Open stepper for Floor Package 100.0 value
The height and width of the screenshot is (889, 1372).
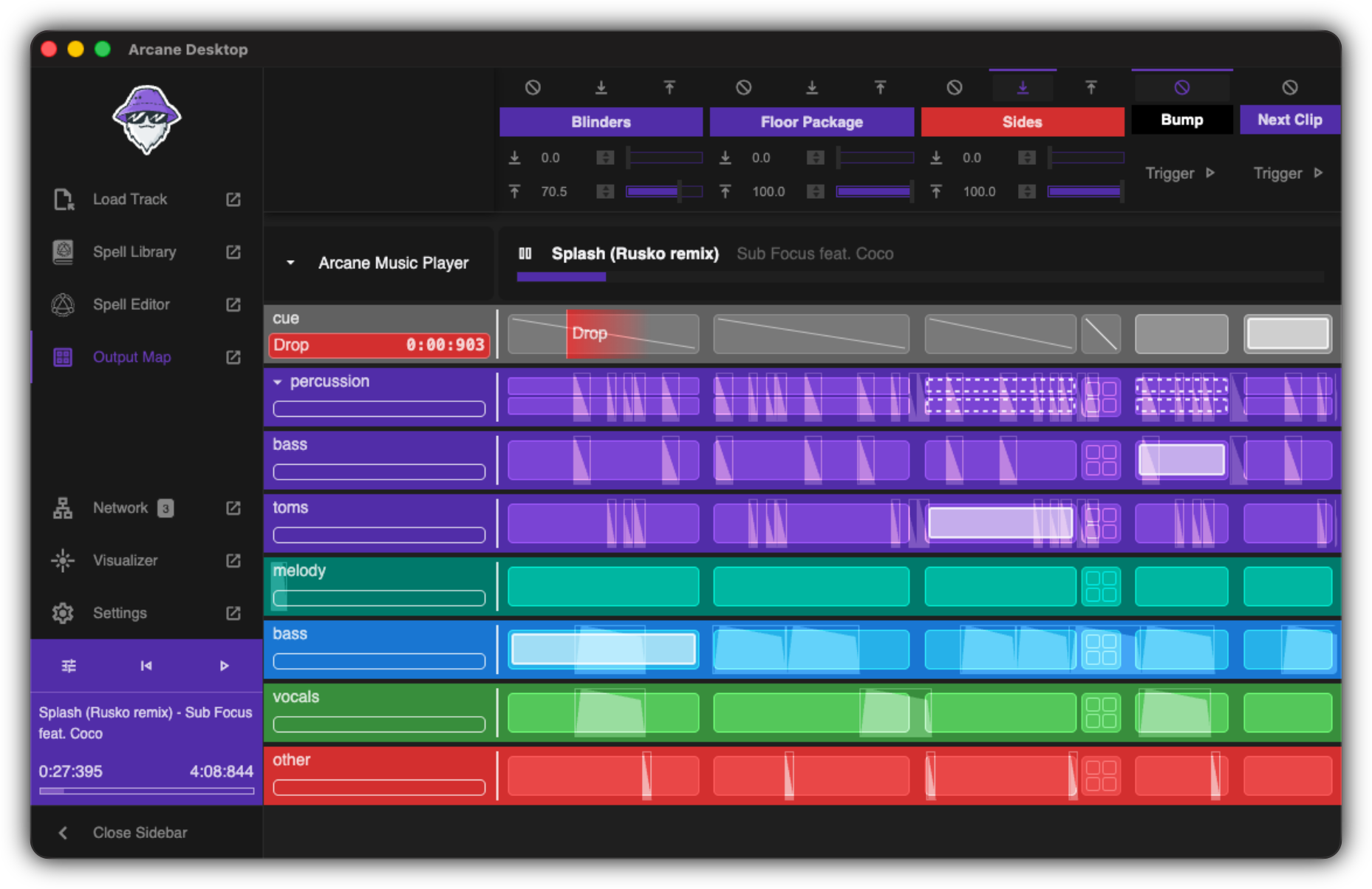(816, 191)
